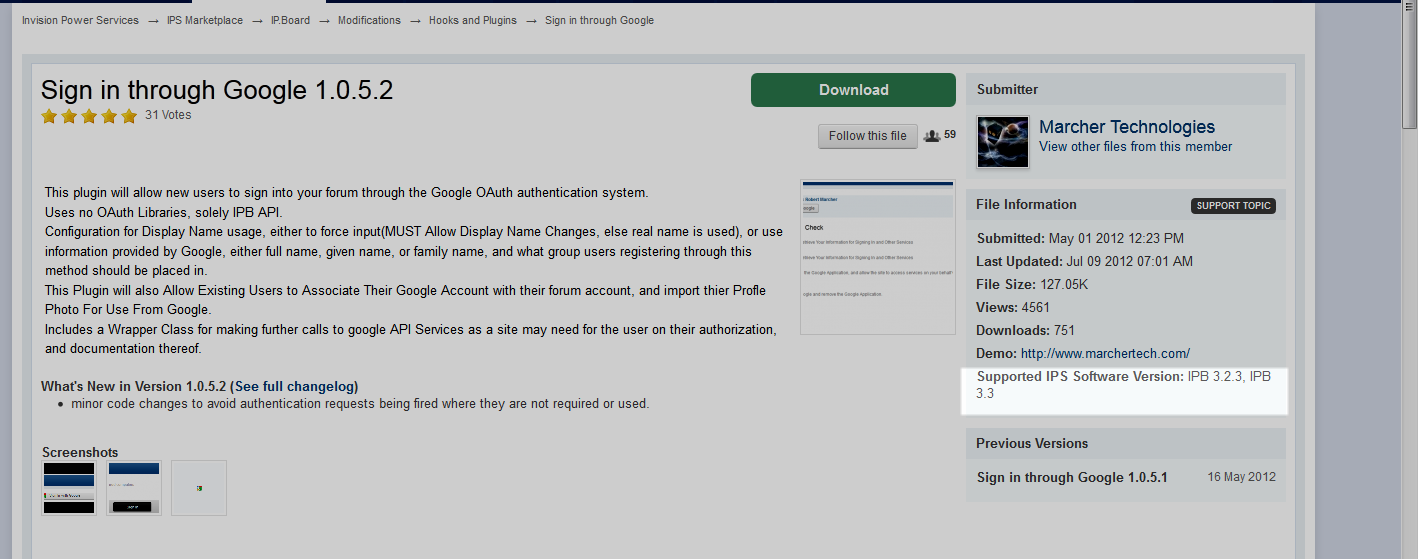This screenshot has height=559, width=1418.
Task: Click the fifth rating star
Action: point(129,116)
